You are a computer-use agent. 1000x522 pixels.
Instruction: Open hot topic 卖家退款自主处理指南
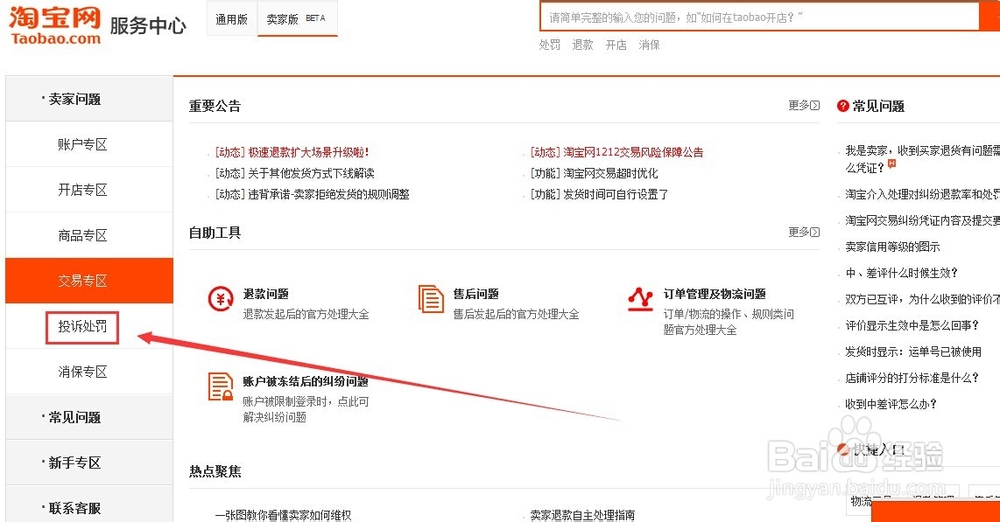[x=582, y=515]
